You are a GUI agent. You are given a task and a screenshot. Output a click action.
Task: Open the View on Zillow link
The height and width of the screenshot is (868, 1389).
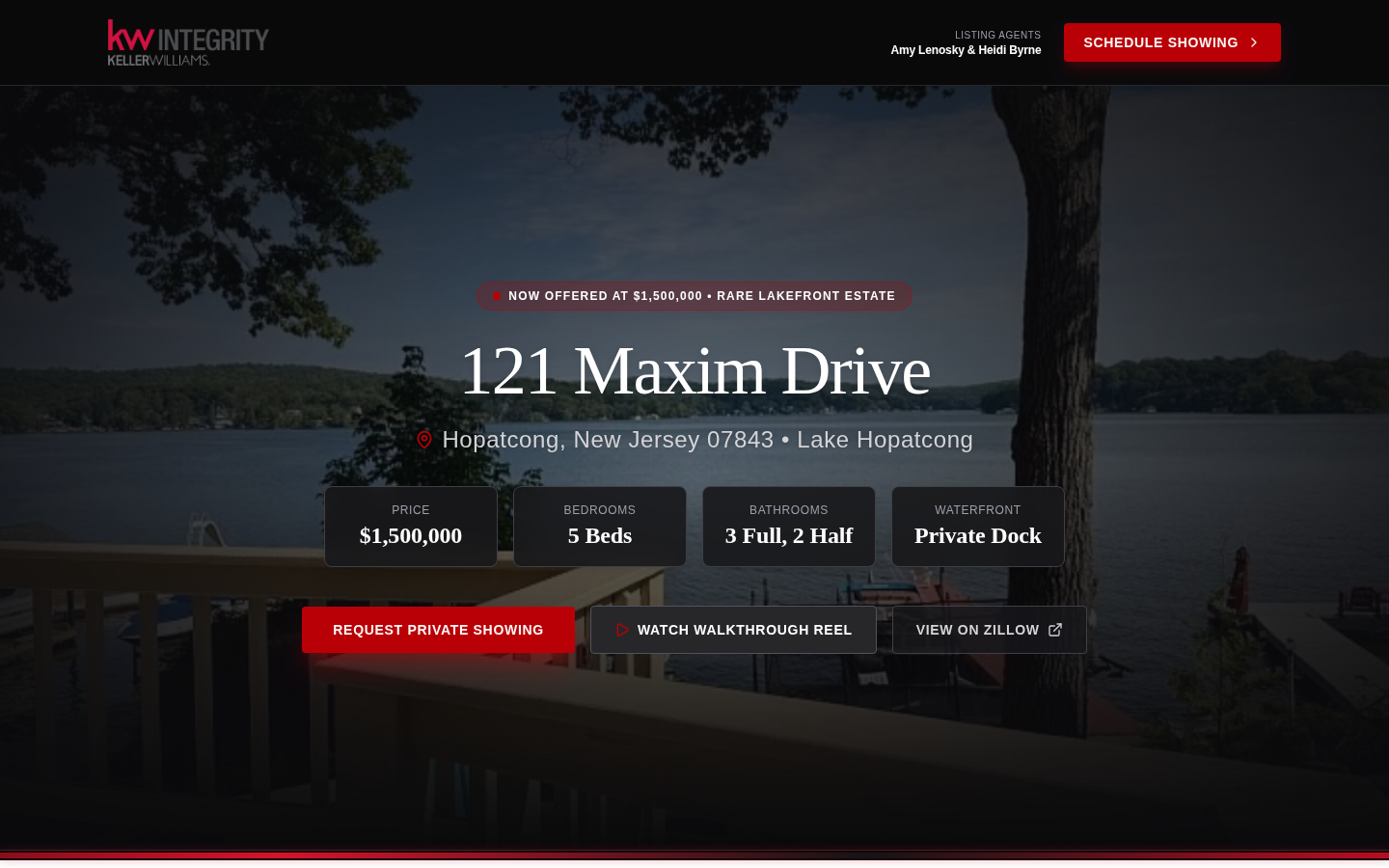(990, 630)
